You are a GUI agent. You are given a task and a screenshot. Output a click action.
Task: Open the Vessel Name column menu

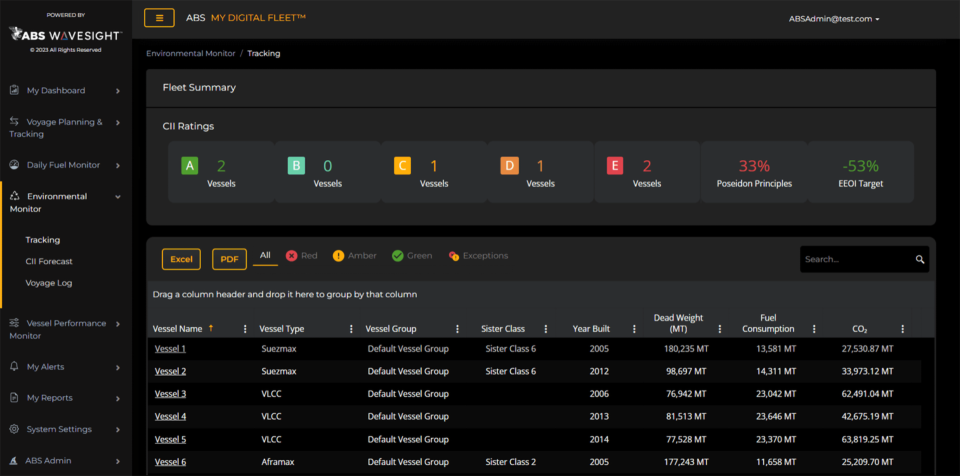tap(246, 329)
